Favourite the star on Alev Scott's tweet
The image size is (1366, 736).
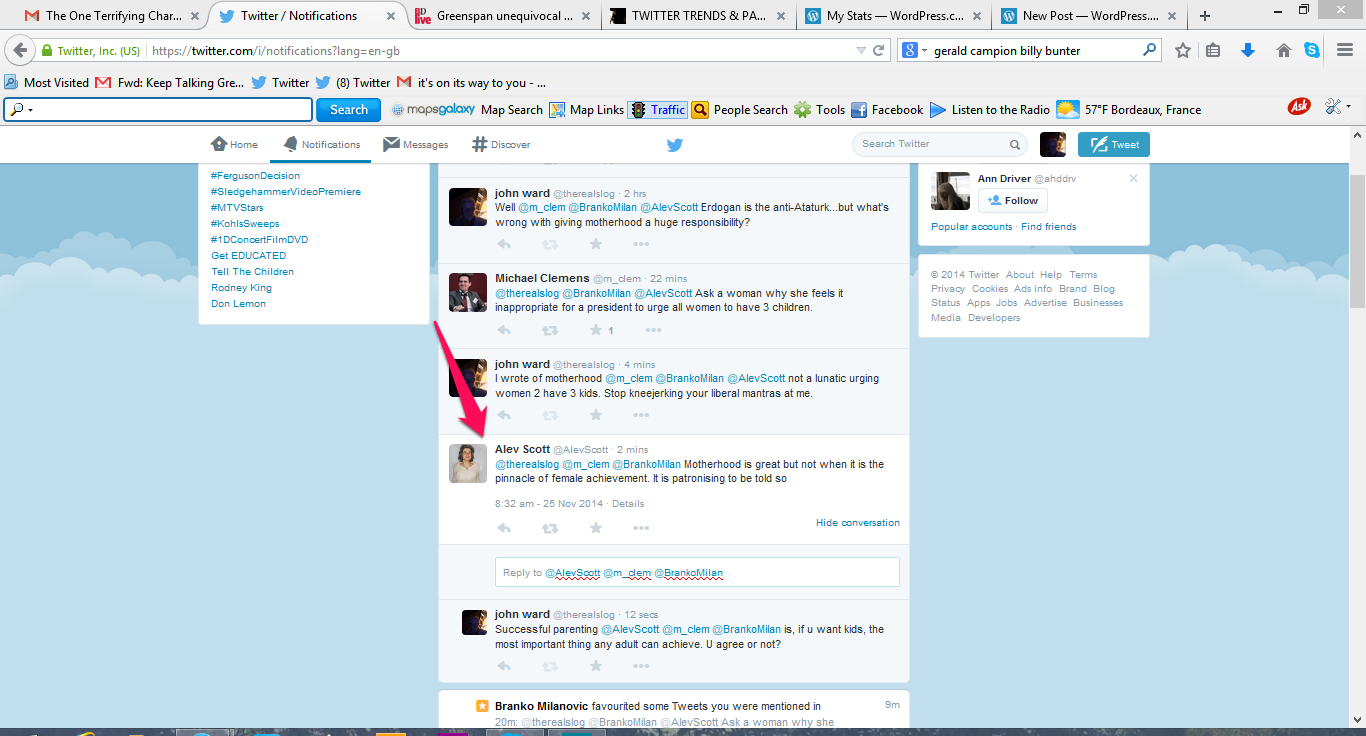[596, 528]
